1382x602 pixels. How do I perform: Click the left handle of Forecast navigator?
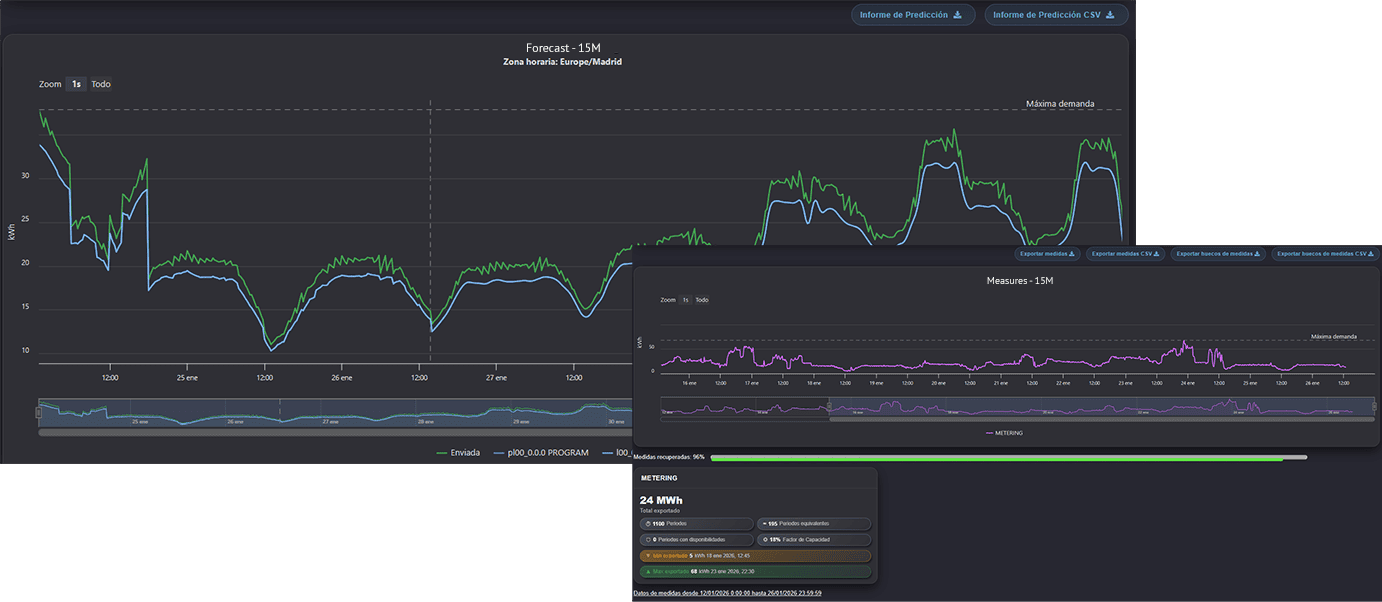39,412
